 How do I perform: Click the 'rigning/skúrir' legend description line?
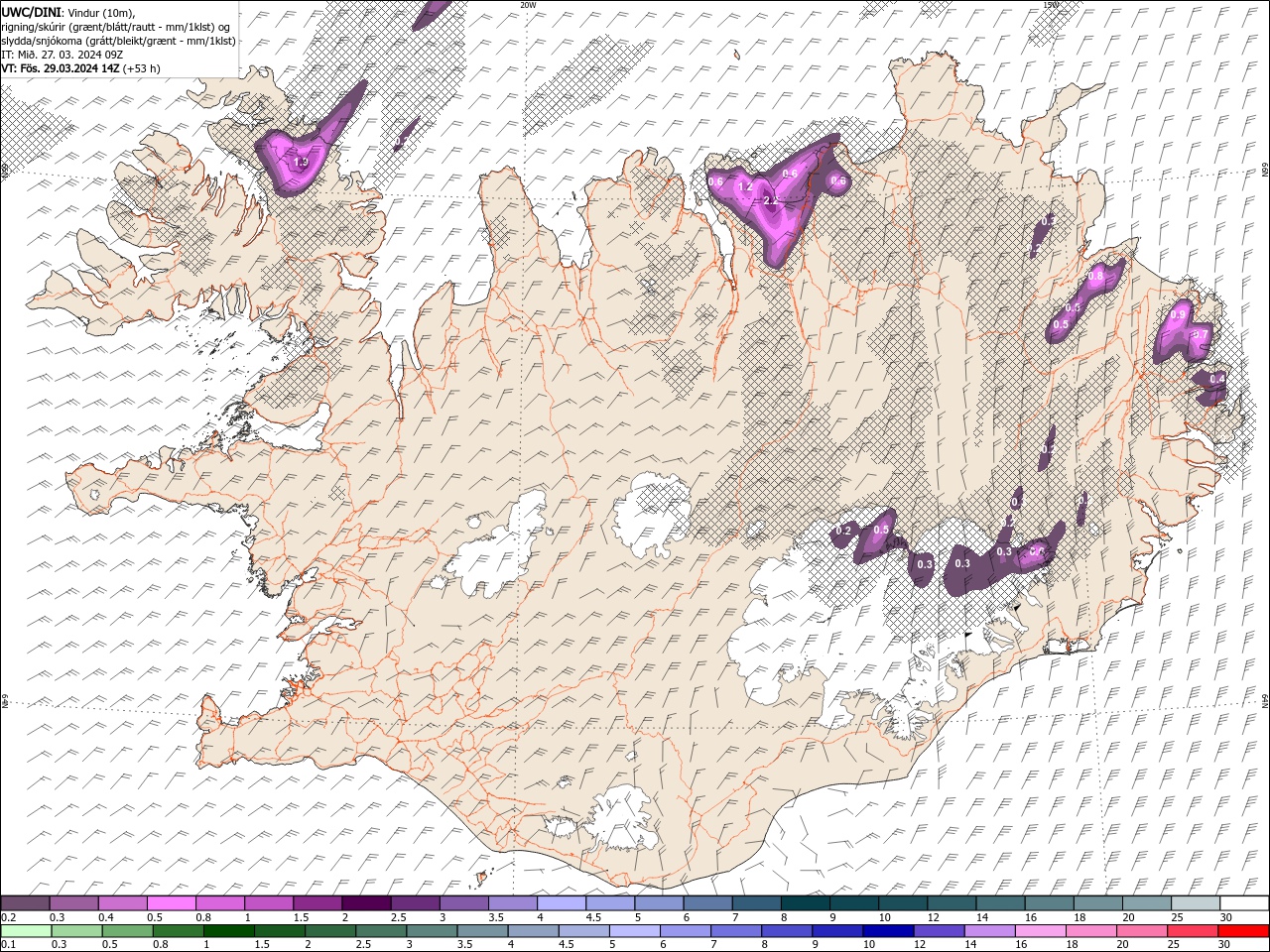pyautogui.click(x=117, y=27)
